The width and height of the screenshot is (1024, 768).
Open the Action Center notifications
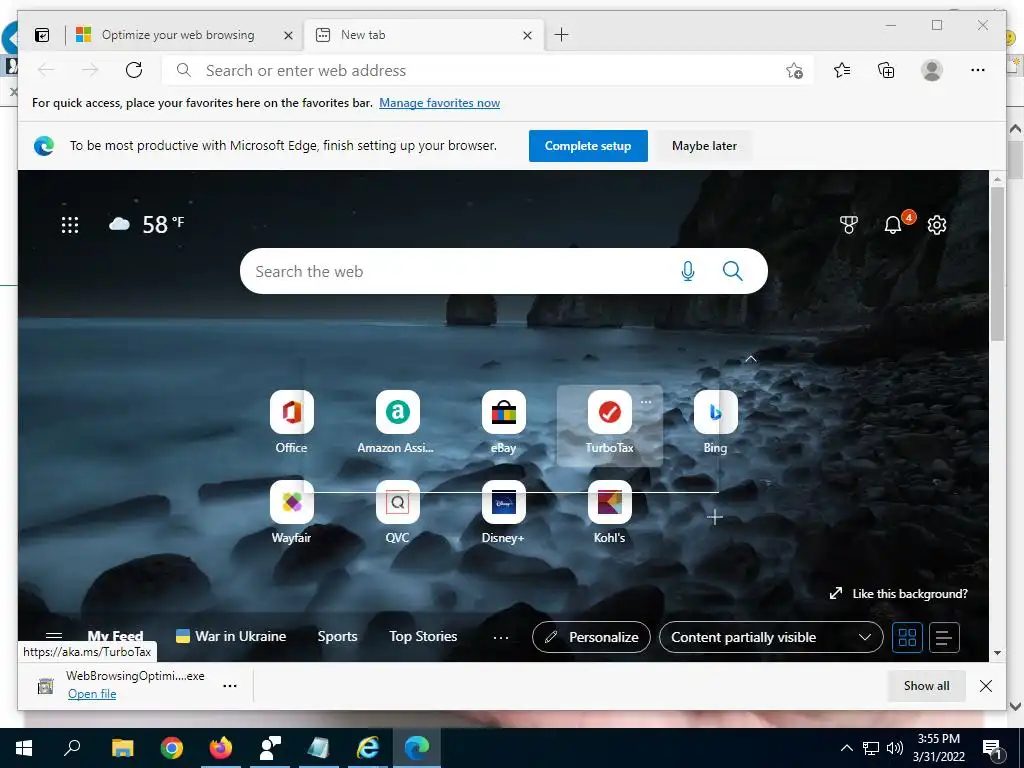pyautogui.click(x=993, y=750)
